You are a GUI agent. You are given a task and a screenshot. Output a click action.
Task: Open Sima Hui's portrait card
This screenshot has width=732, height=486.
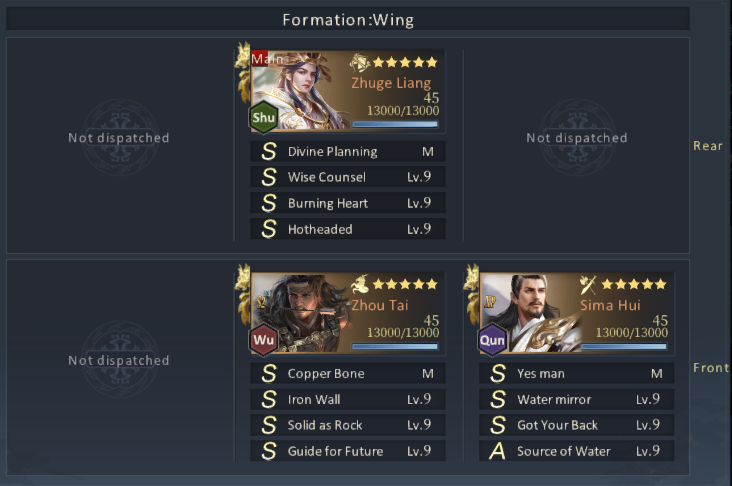click(x=577, y=313)
